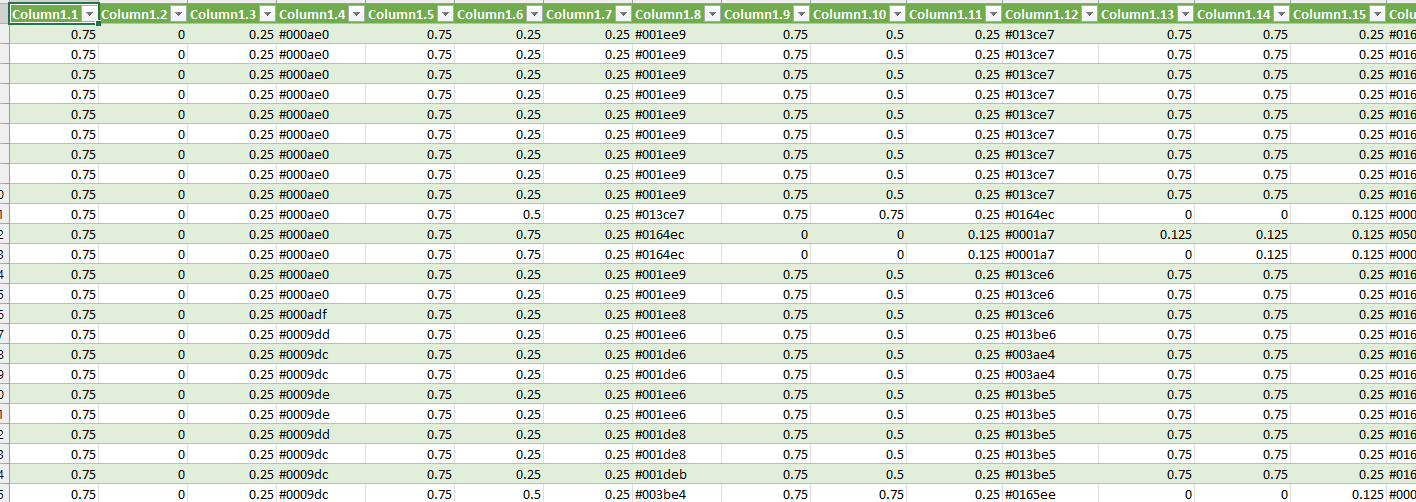Open the Column1.2 filter dropdown arrow
Image resolution: width=1416 pixels, height=502 pixels.
coord(179,14)
